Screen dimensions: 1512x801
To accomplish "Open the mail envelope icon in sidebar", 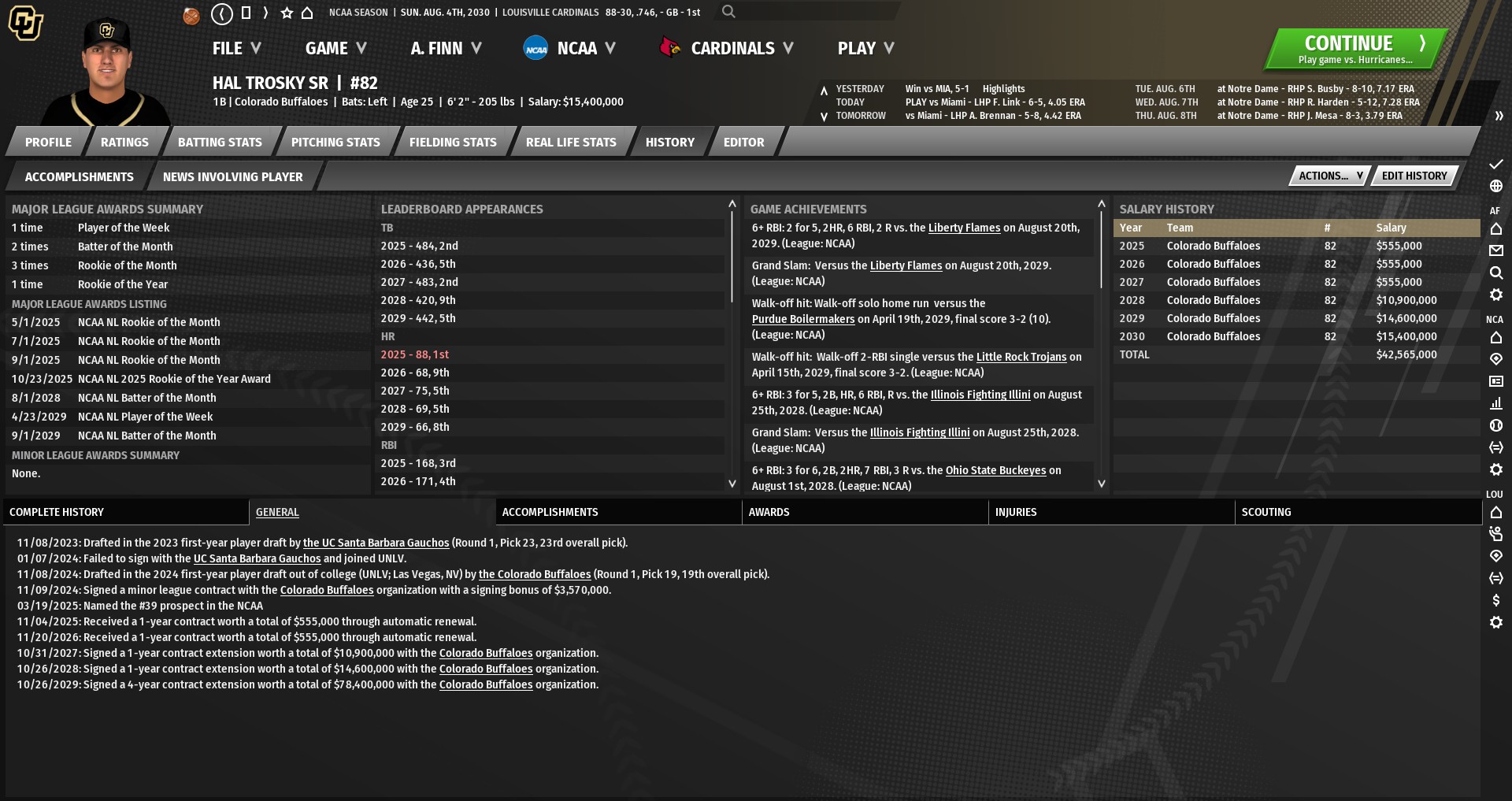I will 1495,250.
